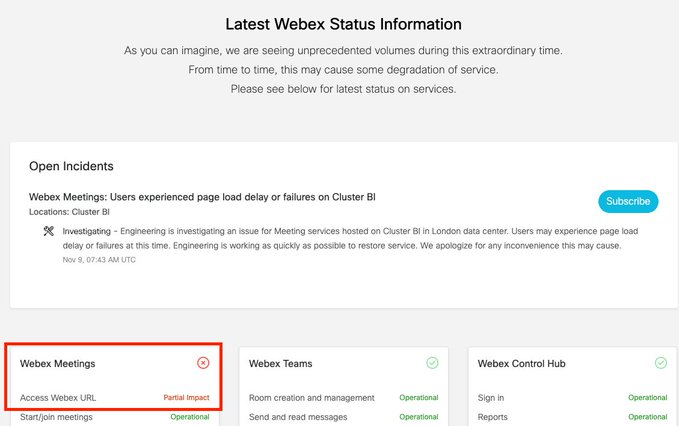Screen dimensions: 679x426
Task: Click the Operational status beside Start/join meetings
Action: 190,417
